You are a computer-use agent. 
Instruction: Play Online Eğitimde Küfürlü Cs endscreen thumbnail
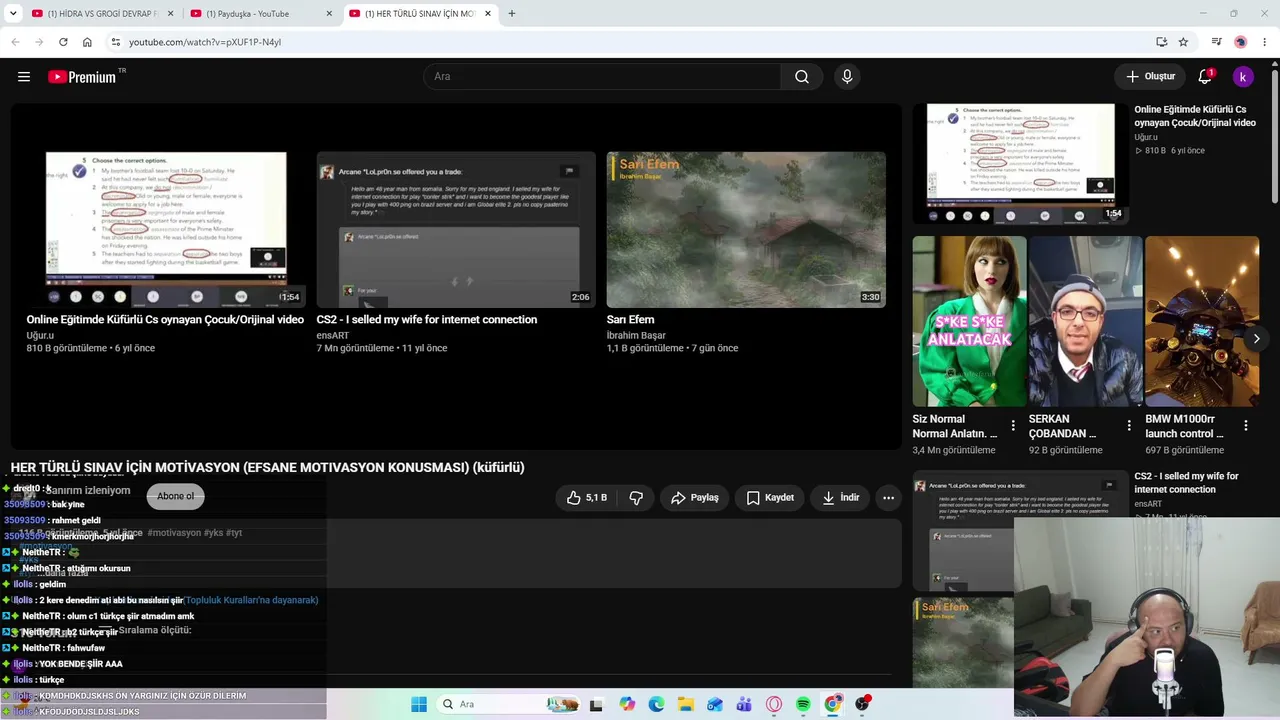166,229
